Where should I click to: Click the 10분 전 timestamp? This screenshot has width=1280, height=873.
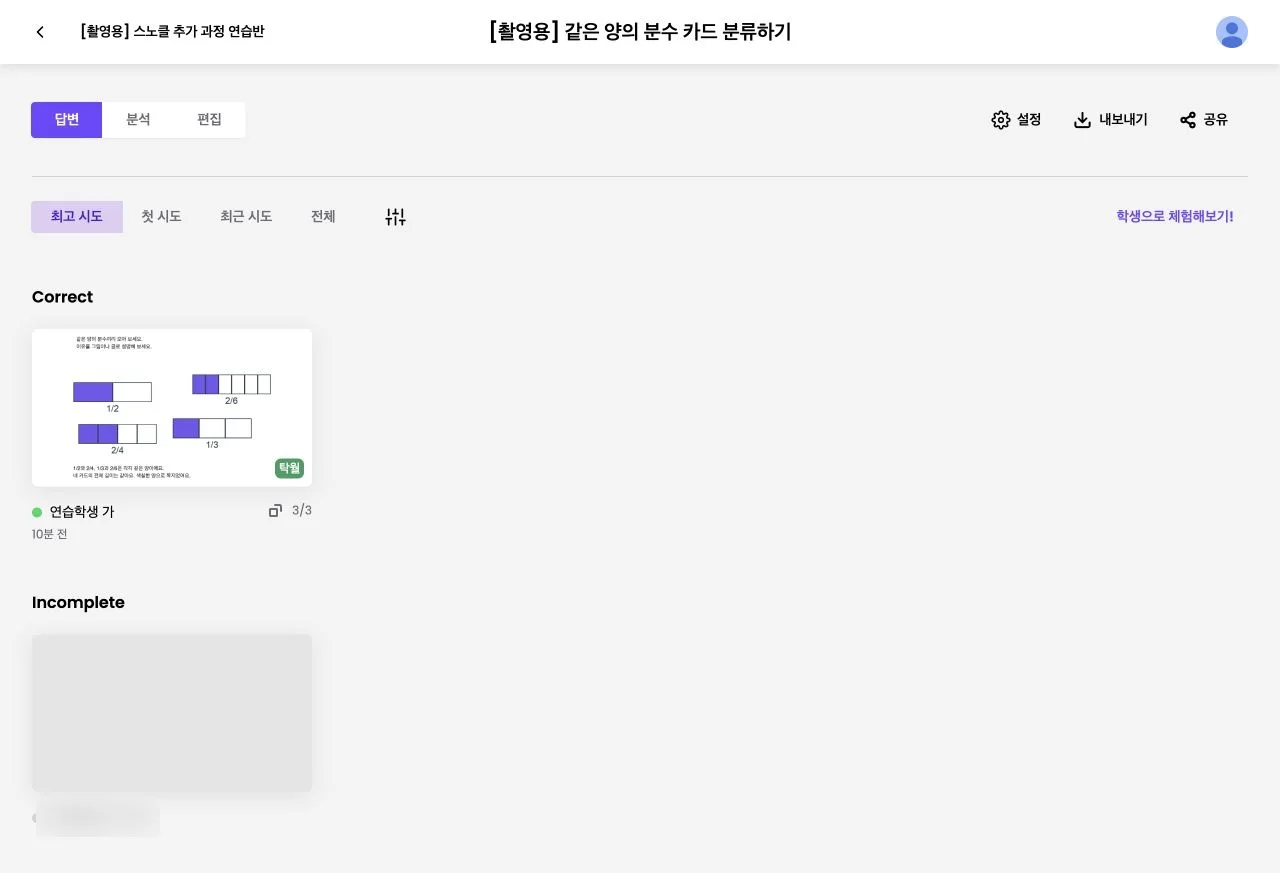[x=50, y=535]
